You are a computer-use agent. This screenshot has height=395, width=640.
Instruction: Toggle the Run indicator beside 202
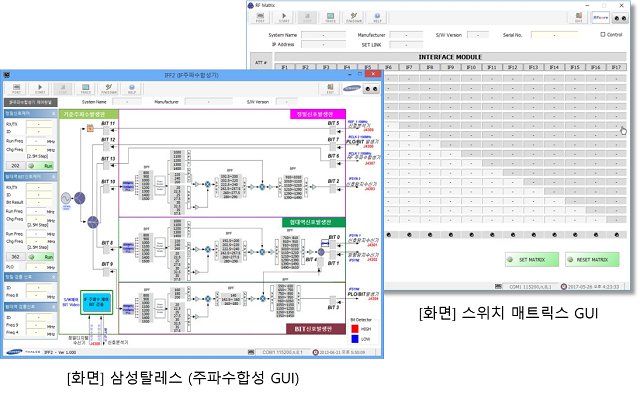(x=41, y=166)
